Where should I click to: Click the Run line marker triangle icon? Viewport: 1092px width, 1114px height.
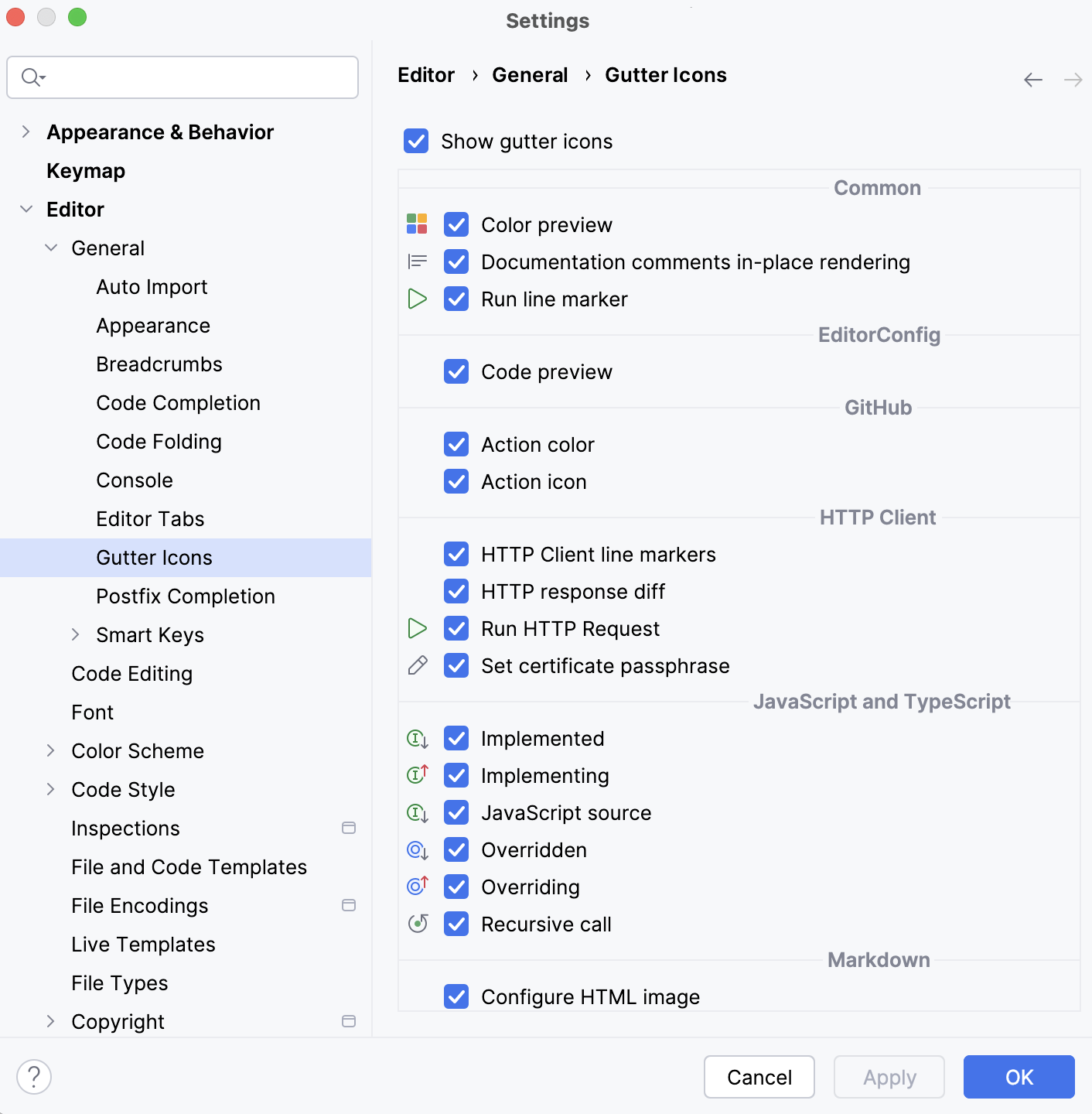click(x=417, y=299)
